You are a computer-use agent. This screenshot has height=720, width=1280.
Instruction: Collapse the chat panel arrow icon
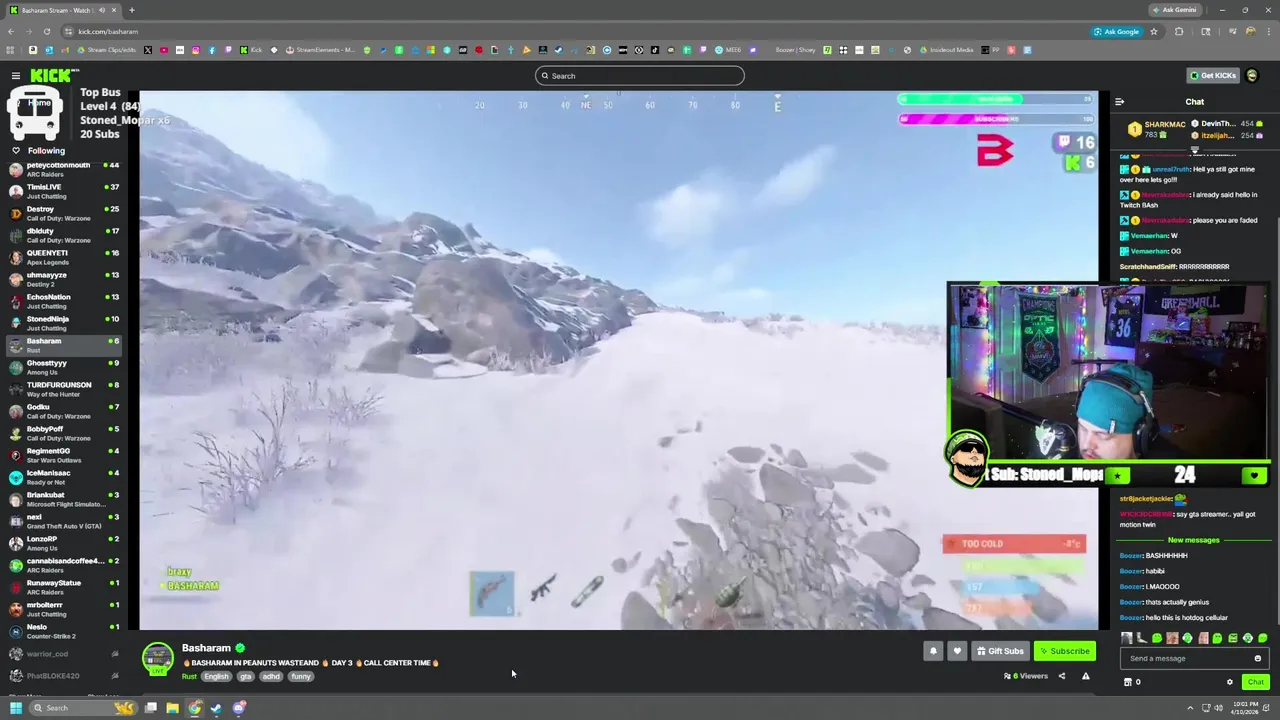point(1119,102)
